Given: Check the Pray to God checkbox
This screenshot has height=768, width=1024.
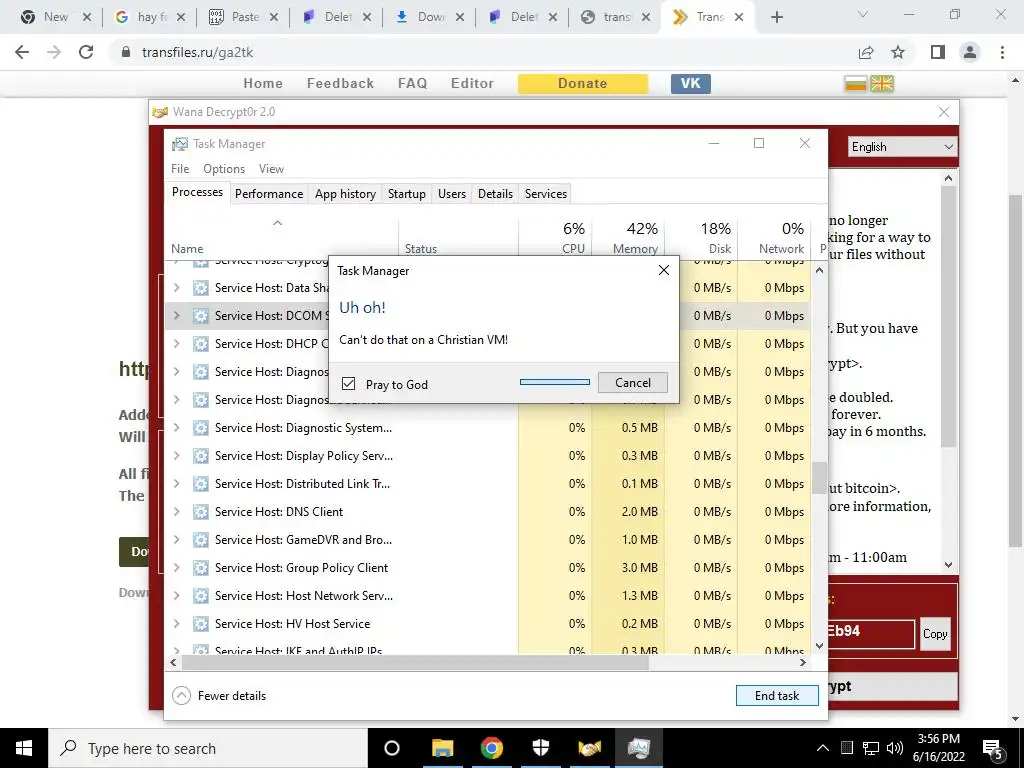Looking at the screenshot, I should coord(349,383).
